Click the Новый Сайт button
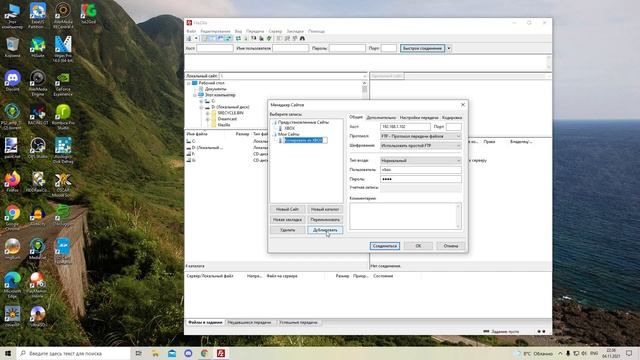Screen dimensions: 640x360 tap(287, 209)
